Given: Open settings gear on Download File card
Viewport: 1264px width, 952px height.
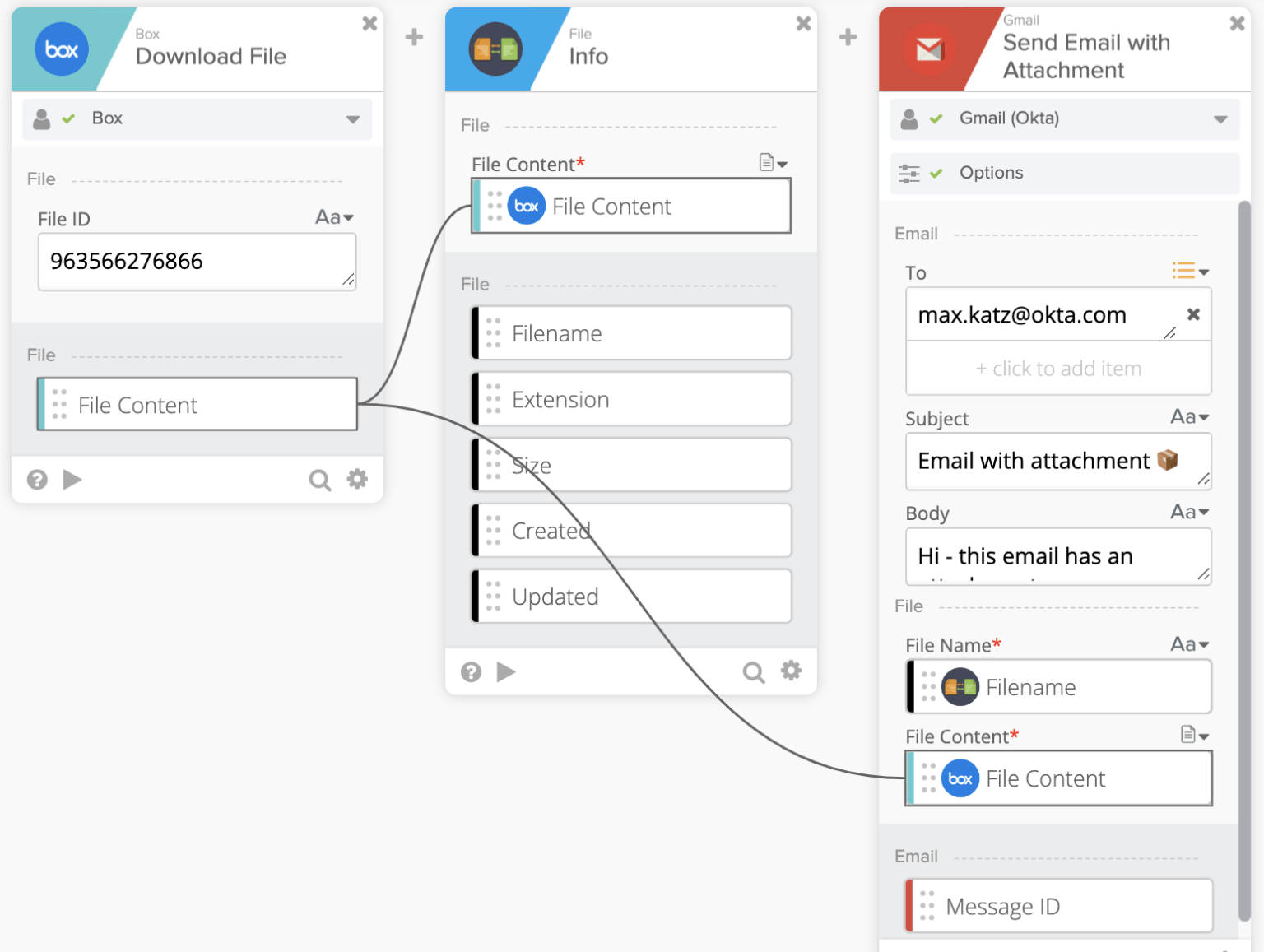Looking at the screenshot, I should [357, 479].
